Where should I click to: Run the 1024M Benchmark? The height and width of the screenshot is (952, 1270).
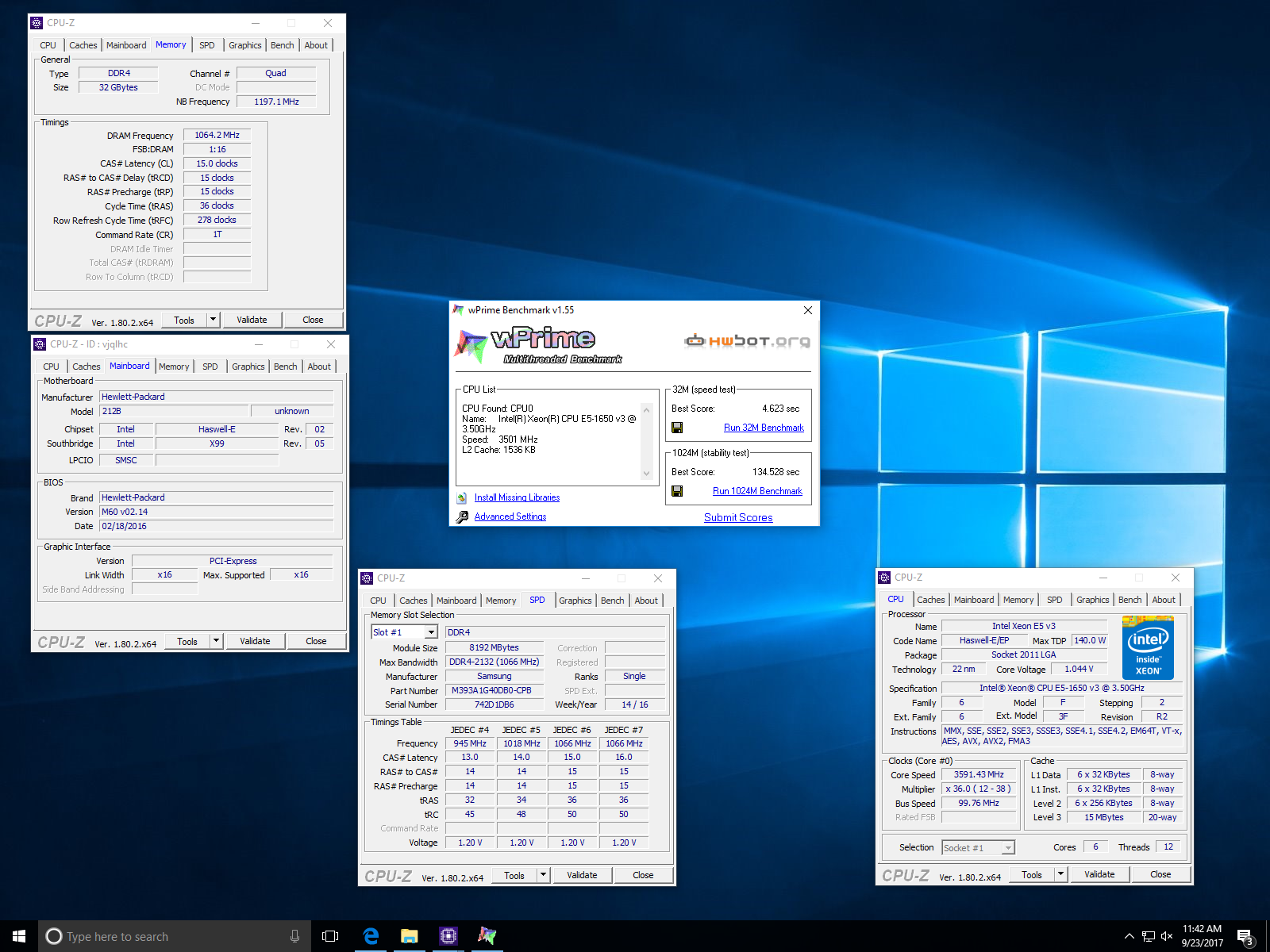click(757, 491)
